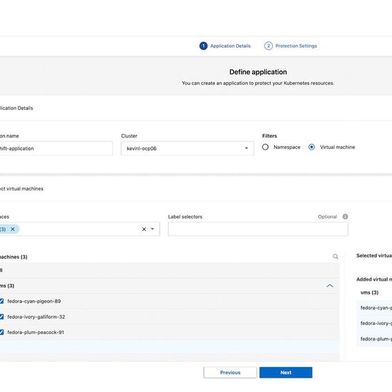This screenshot has height=392, width=392.
Task: Click the vms (3) header in added list
Action: coord(370,292)
